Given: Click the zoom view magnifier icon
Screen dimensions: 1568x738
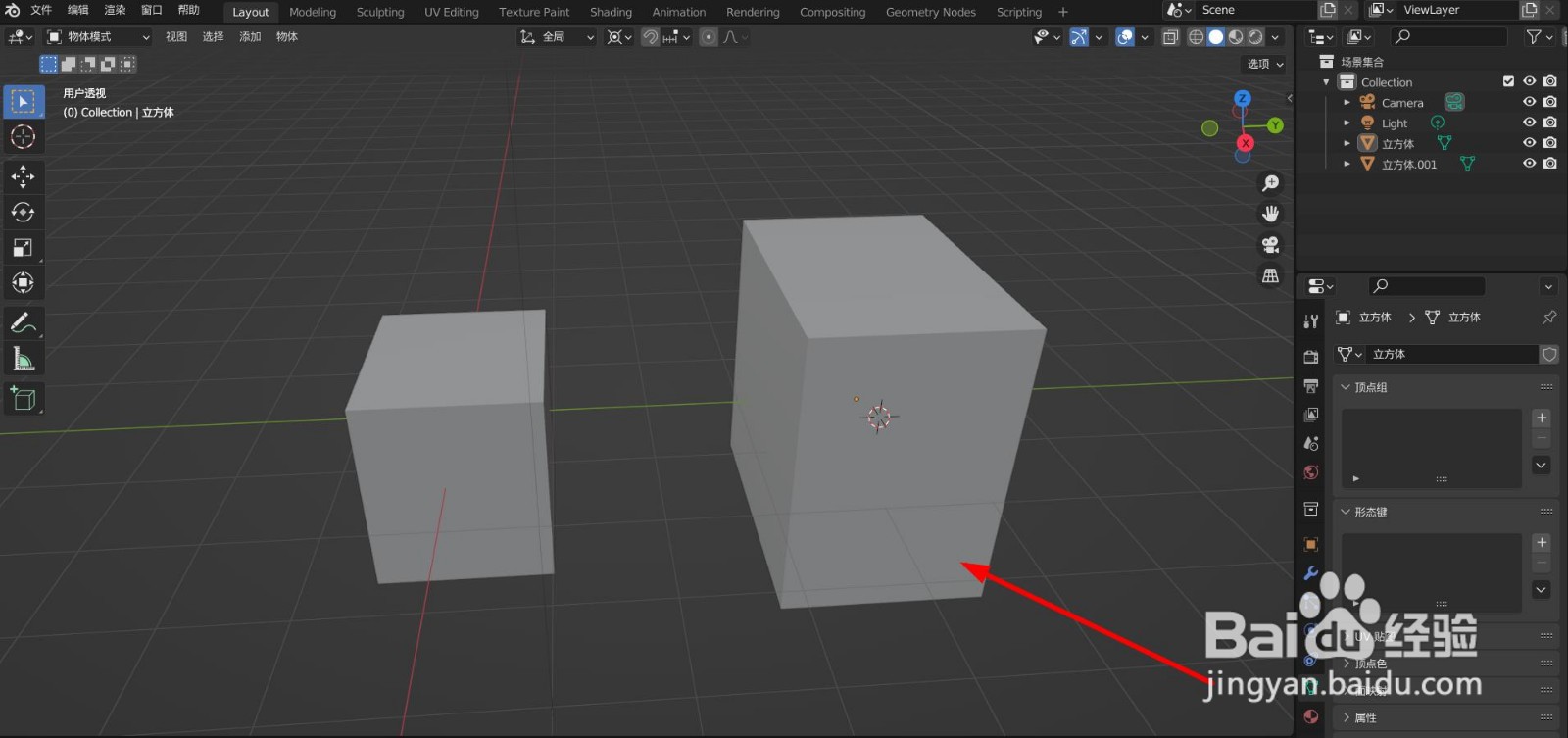Looking at the screenshot, I should 1270,183.
